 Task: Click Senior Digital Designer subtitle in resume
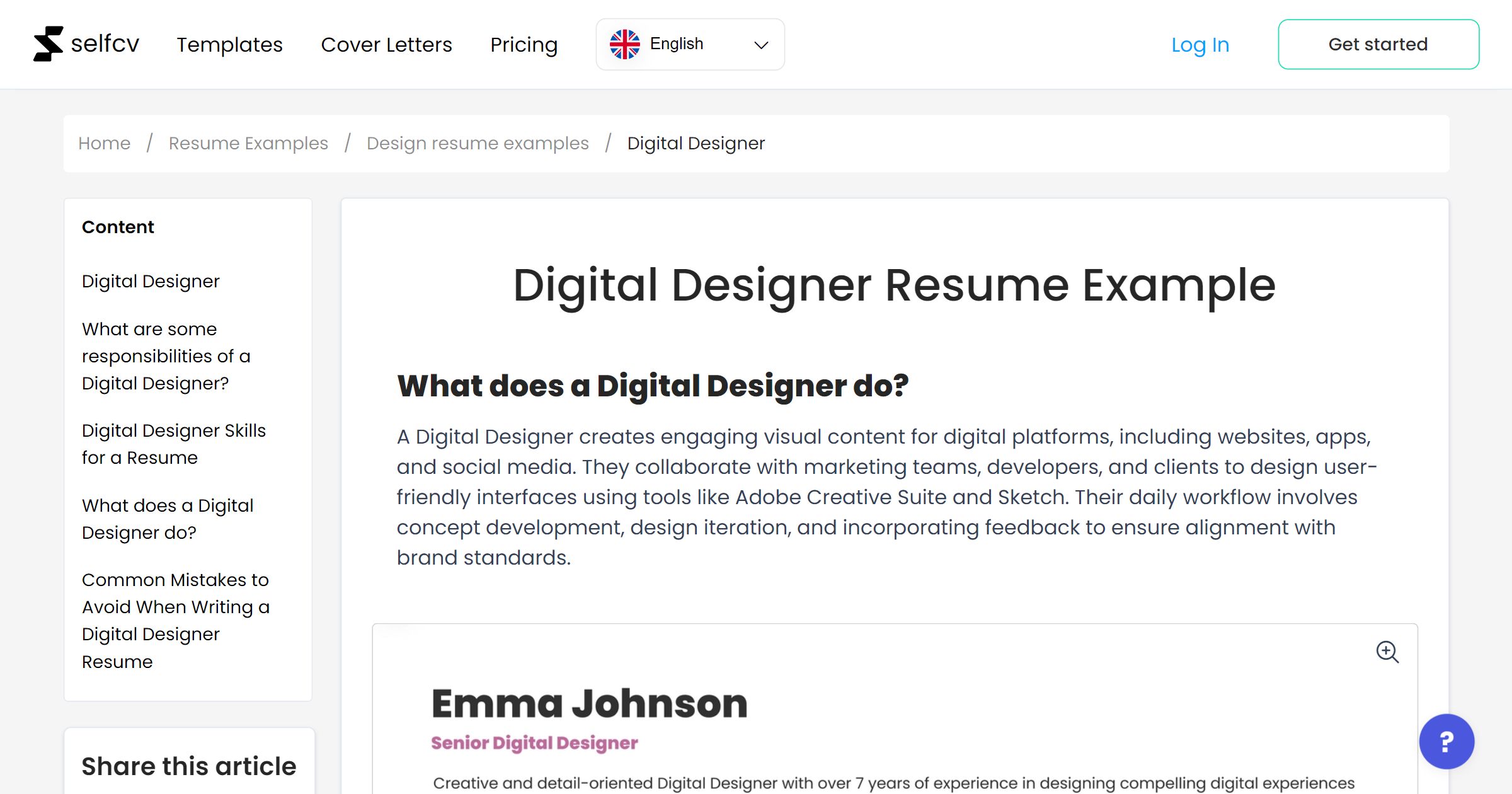coord(534,743)
